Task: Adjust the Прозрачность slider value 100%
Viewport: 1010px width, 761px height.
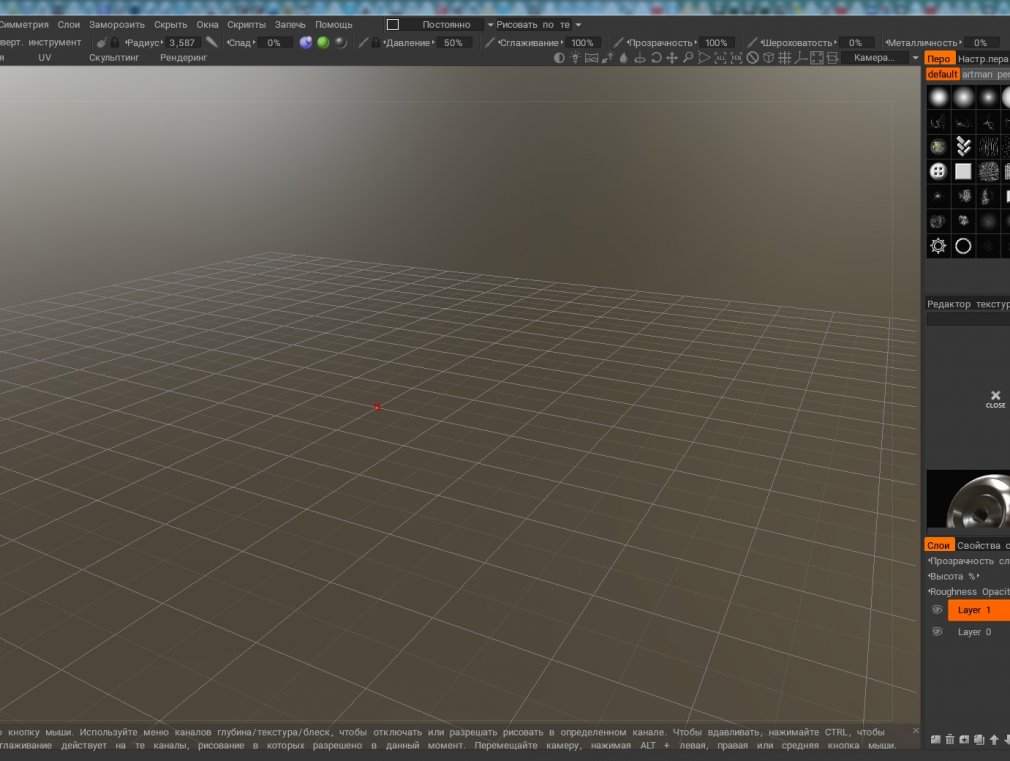Action: click(716, 43)
